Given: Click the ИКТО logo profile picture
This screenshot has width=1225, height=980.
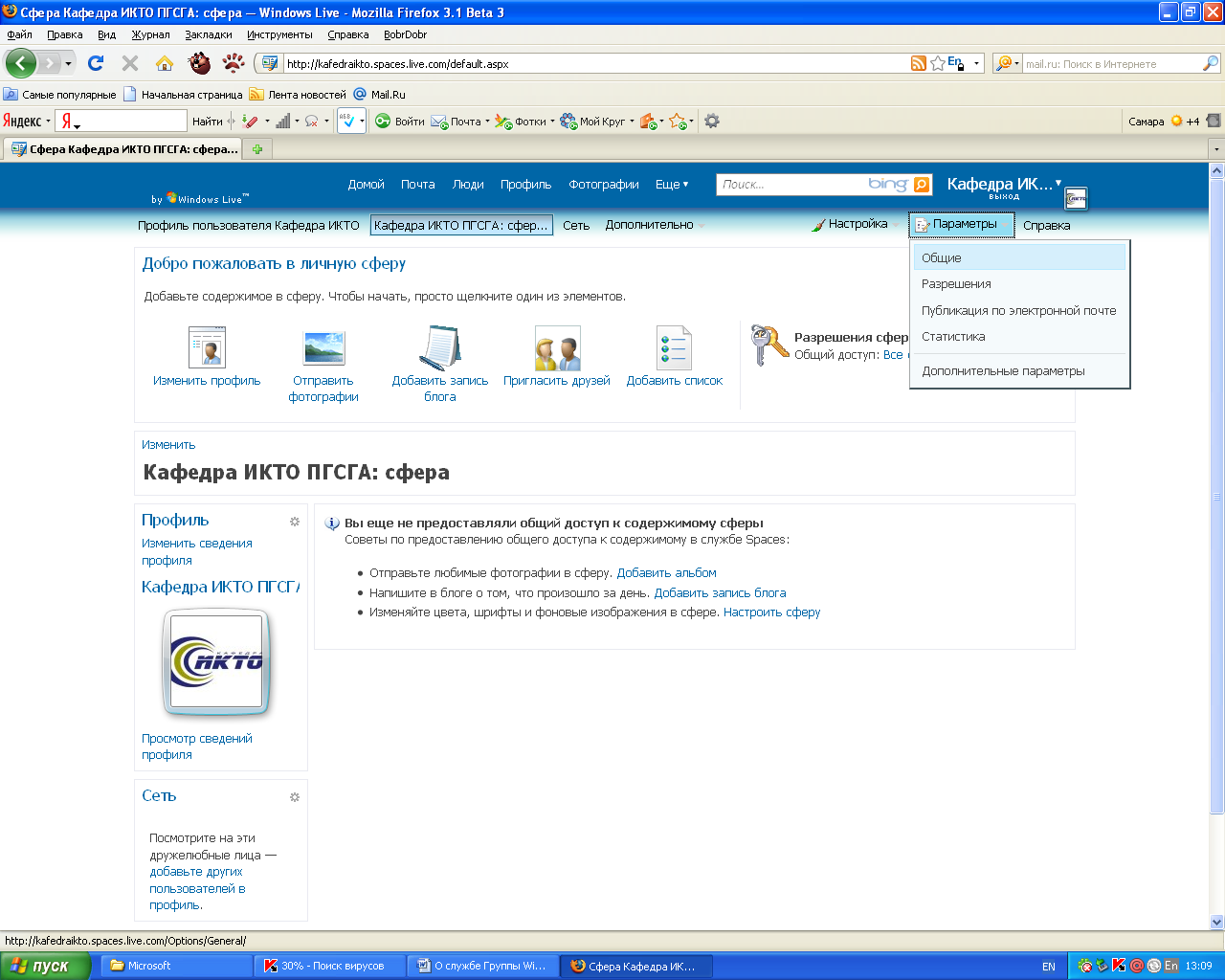Looking at the screenshot, I should [216, 662].
